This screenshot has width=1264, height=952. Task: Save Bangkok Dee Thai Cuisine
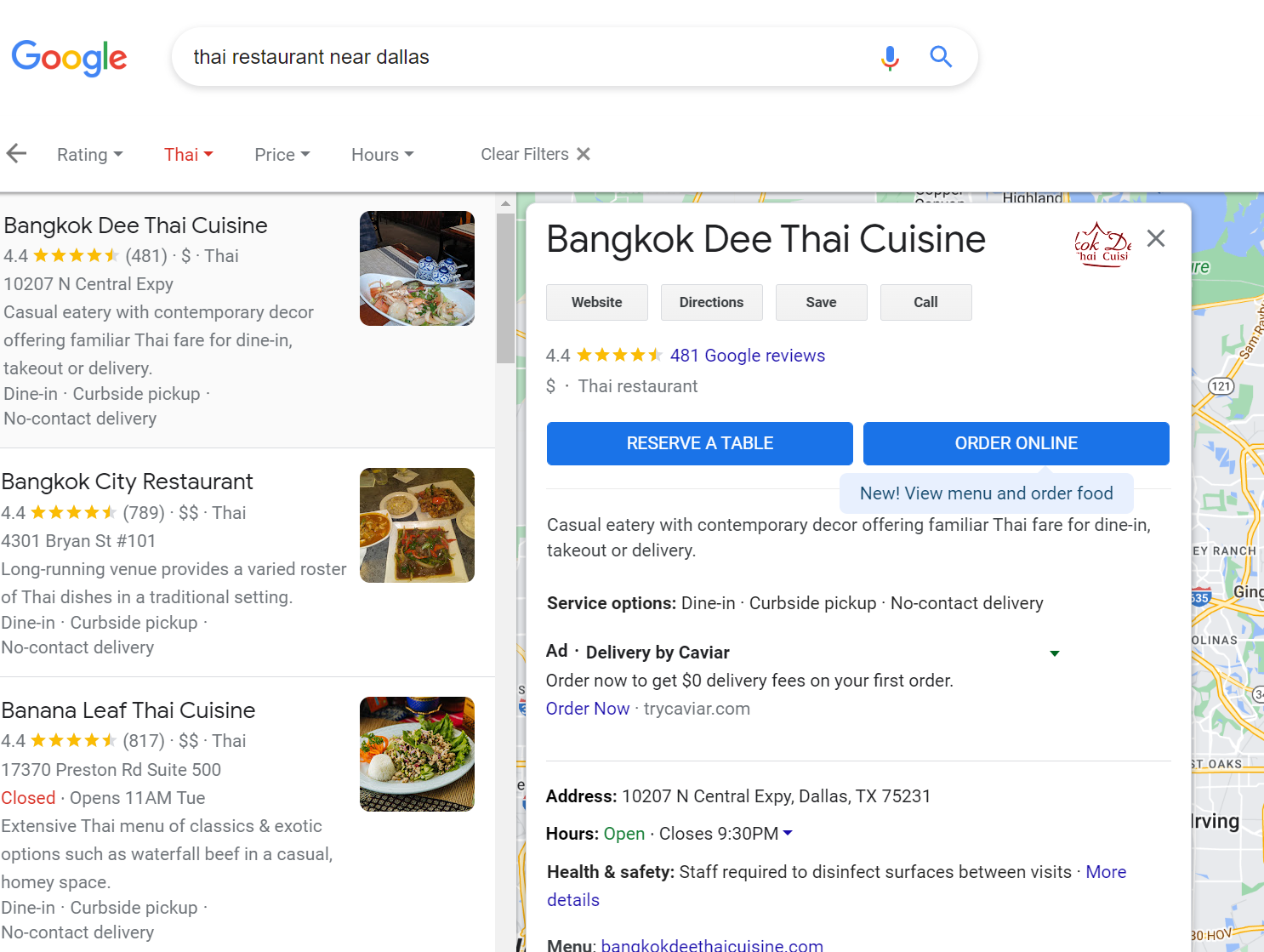click(822, 302)
